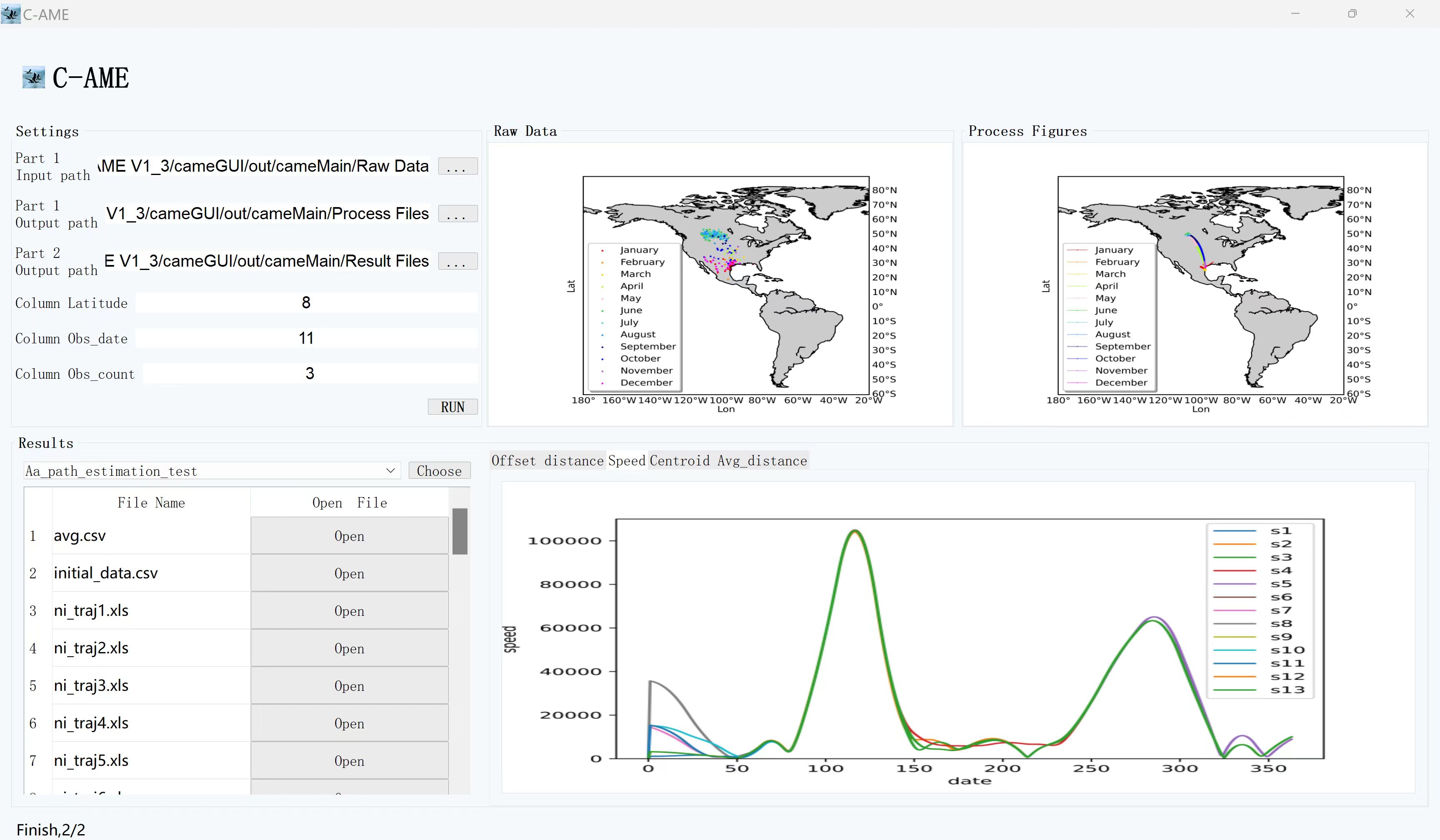
Task: Open the Centroid tab
Action: point(680,460)
